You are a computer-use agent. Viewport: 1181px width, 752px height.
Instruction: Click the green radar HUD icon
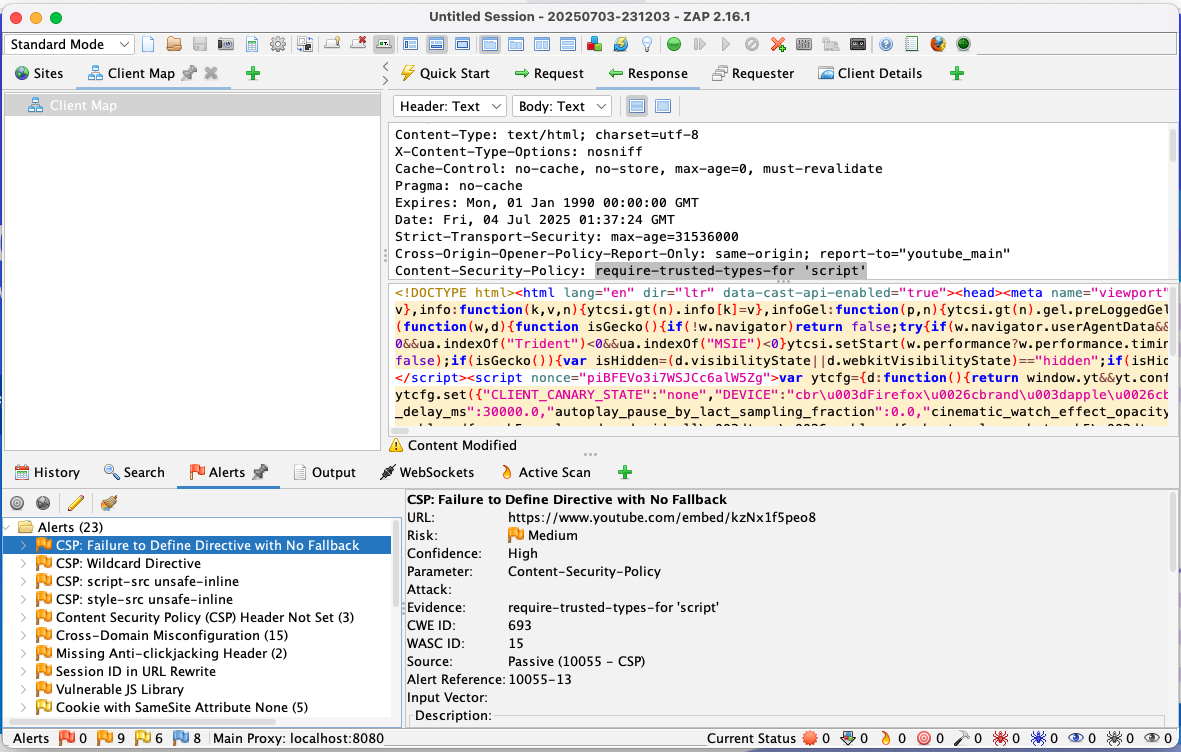963,44
